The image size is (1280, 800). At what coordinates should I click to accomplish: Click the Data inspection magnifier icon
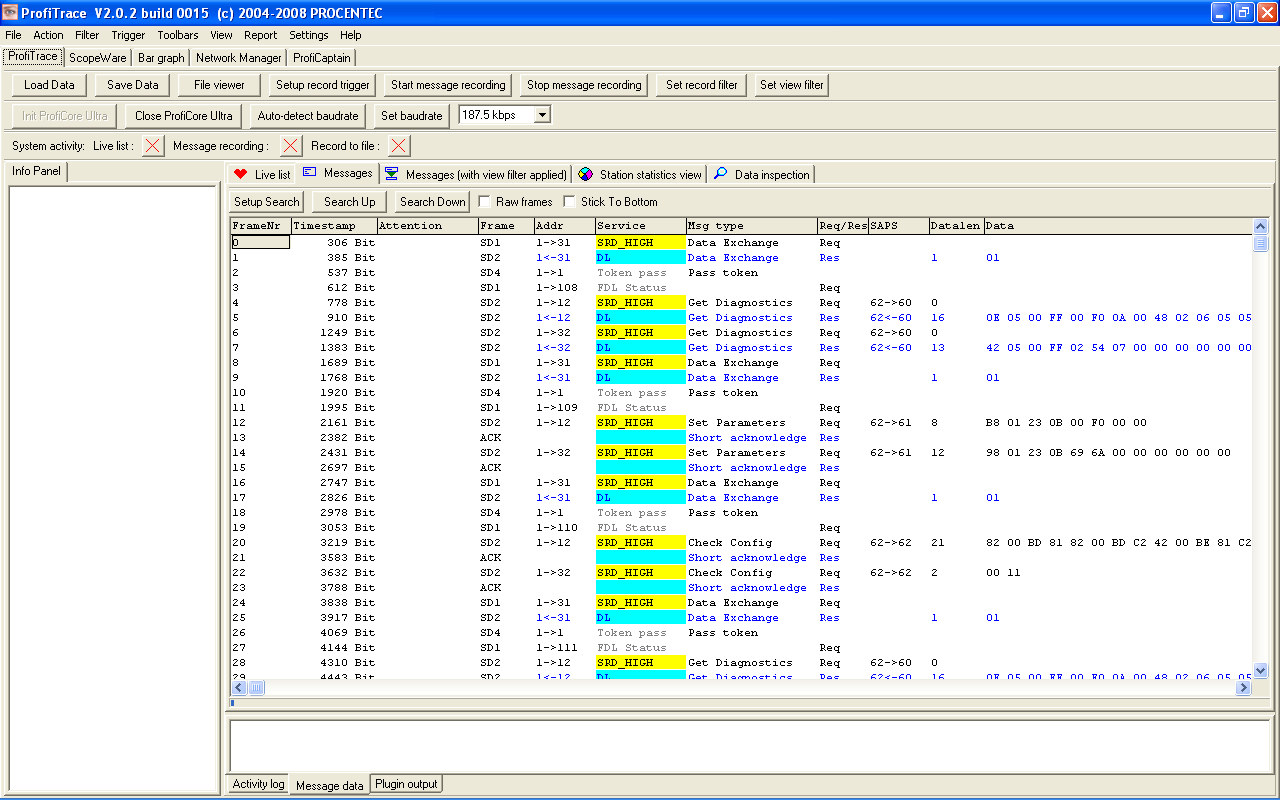coord(720,174)
